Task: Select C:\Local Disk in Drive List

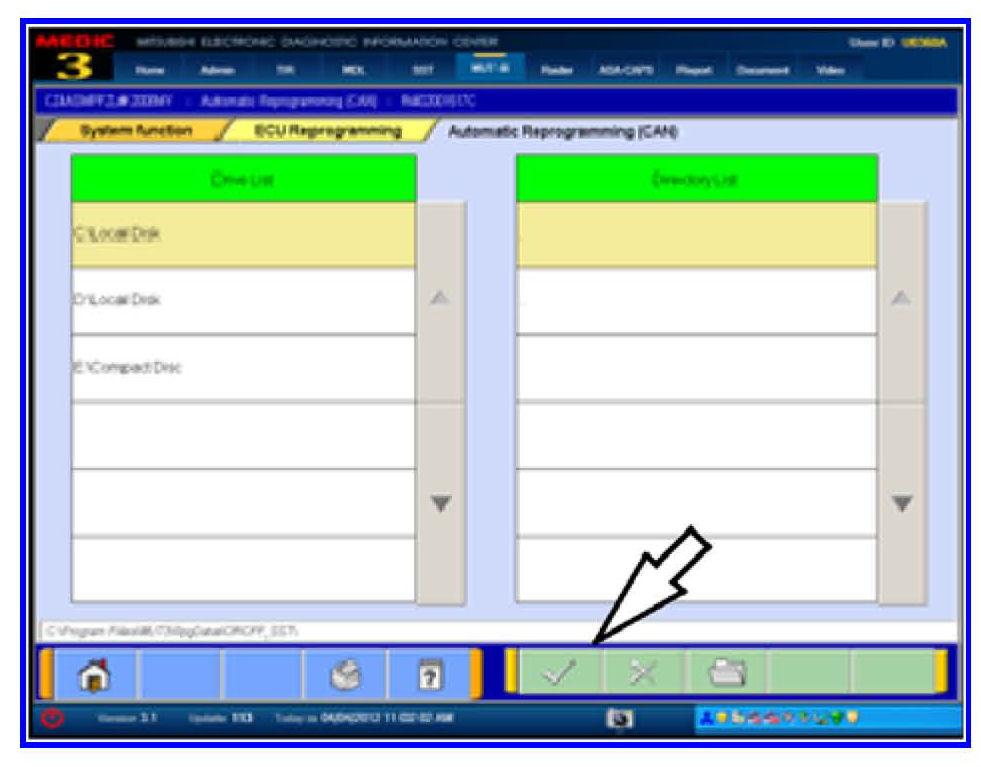Action: tap(243, 234)
